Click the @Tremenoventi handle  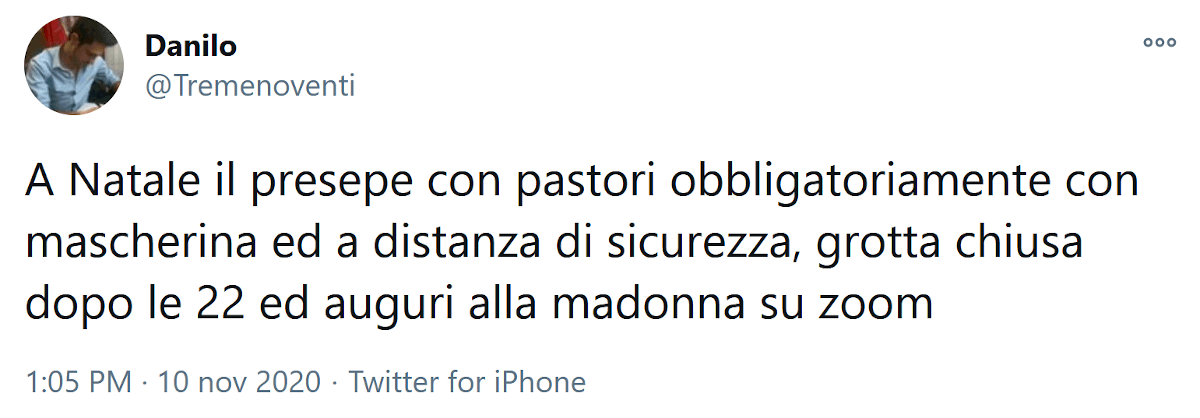coord(250,86)
